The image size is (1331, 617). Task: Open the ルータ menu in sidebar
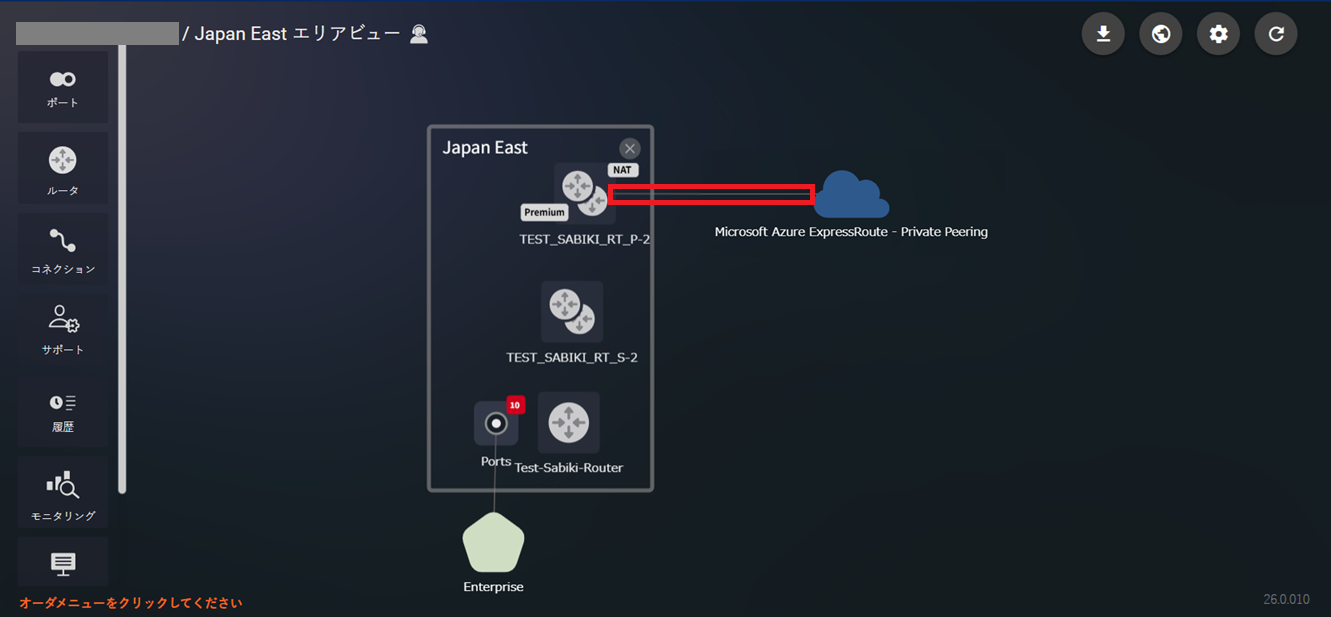pyautogui.click(x=63, y=169)
